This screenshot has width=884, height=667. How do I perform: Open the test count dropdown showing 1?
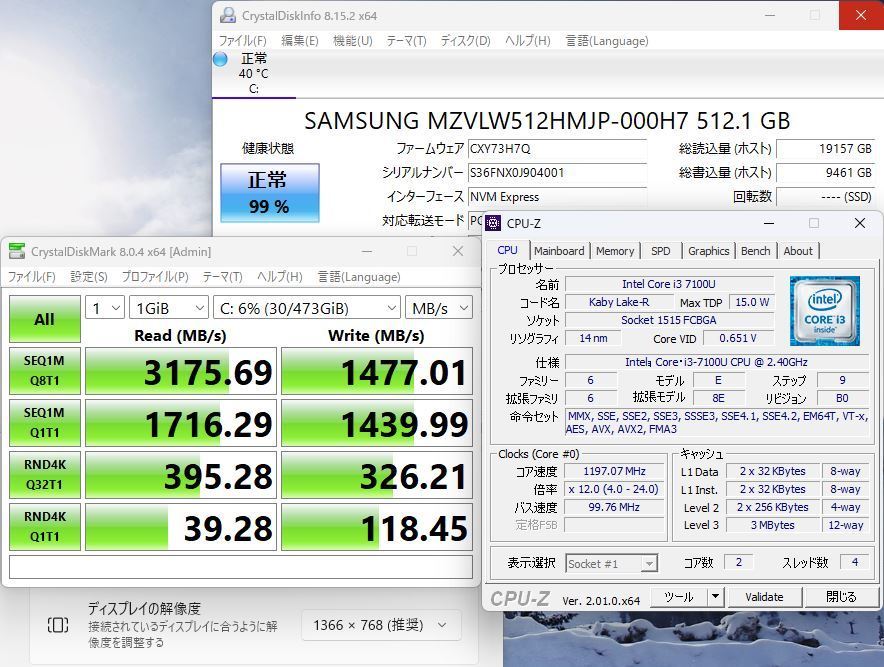pos(105,308)
